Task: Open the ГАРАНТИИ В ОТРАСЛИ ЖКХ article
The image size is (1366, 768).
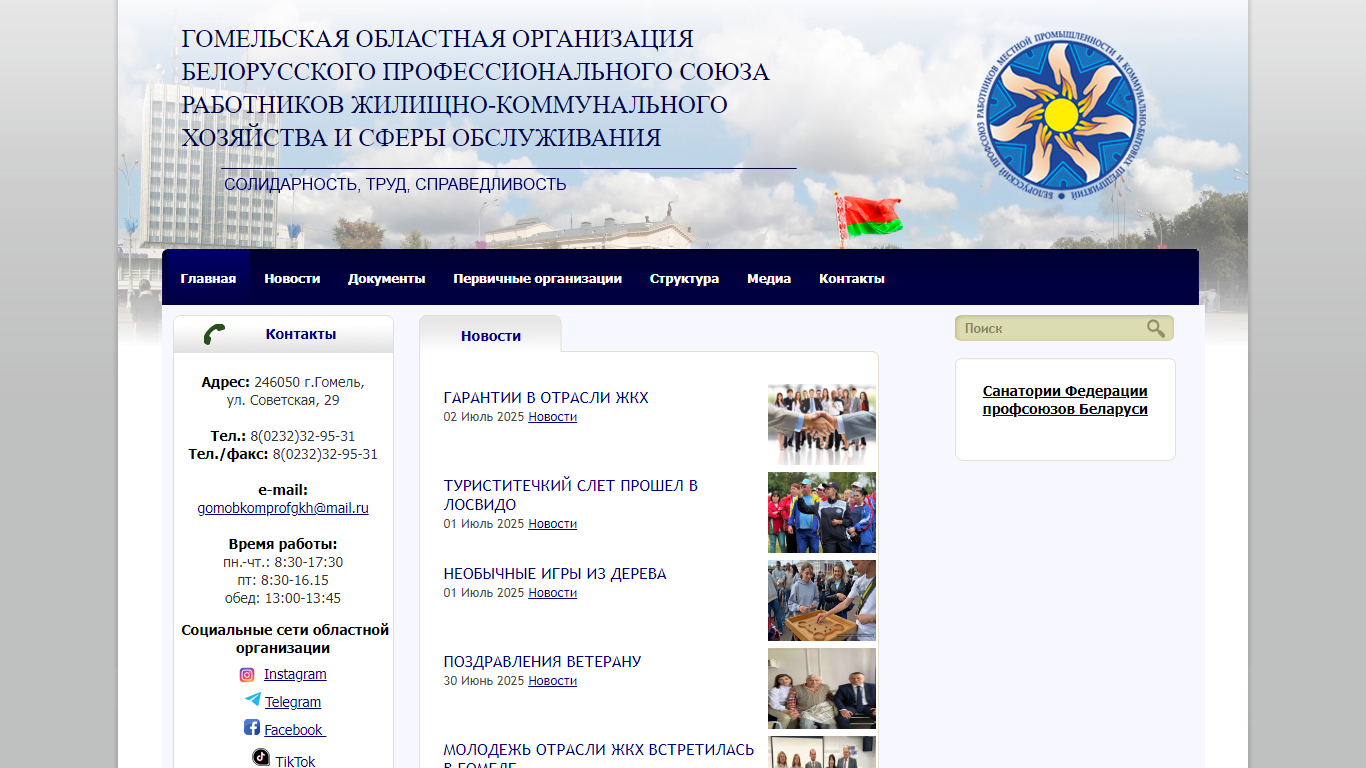Action: pyautogui.click(x=546, y=398)
